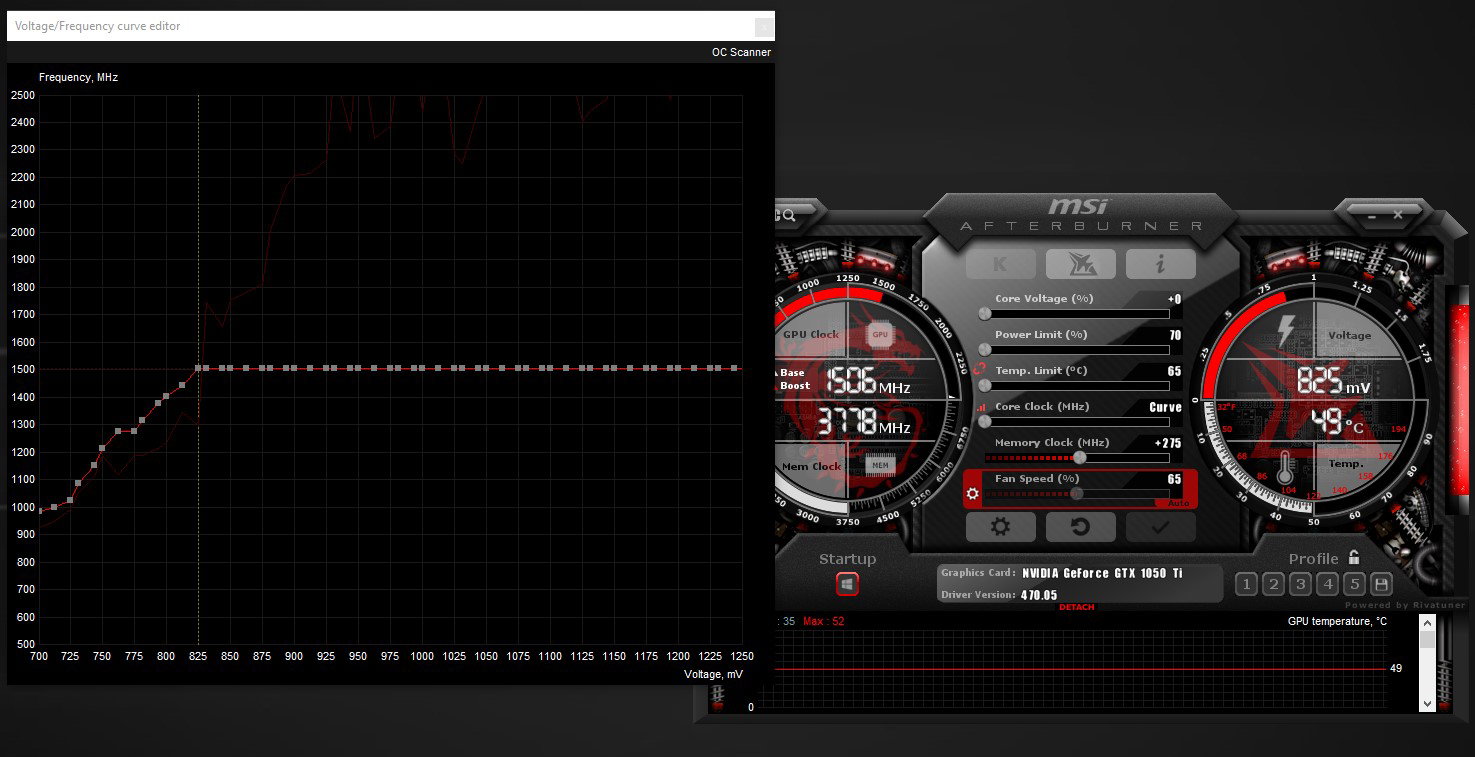
Task: Toggle the power and temp limit link icon
Action: [x=979, y=370]
